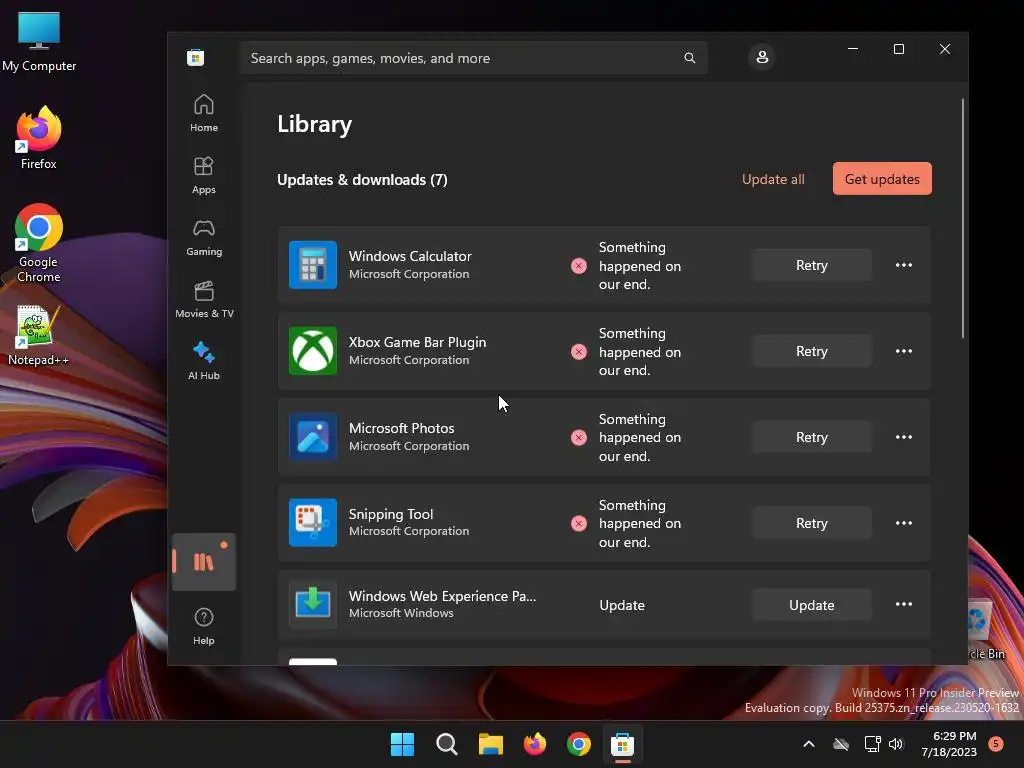This screenshot has height=768, width=1024.
Task: Go to the Gaming section
Action: tap(204, 238)
